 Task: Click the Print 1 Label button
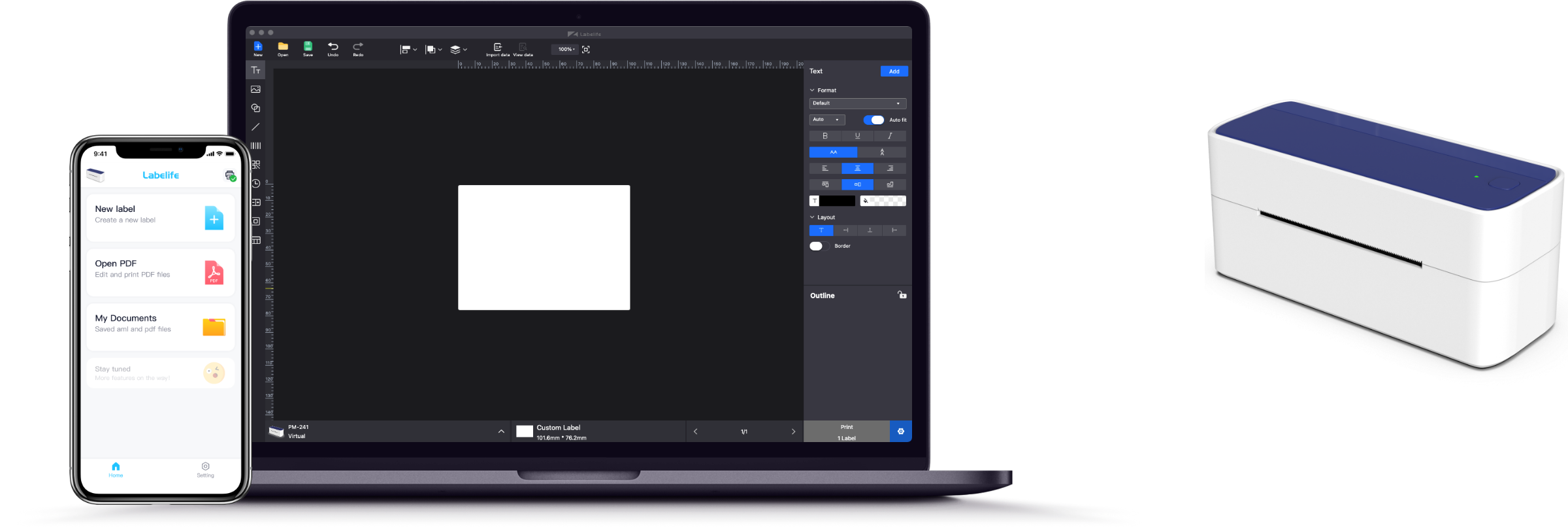click(846, 432)
